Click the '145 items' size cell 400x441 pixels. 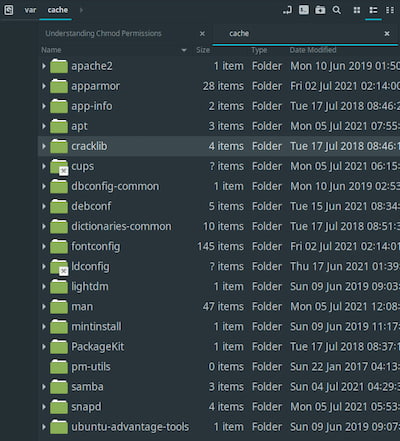point(220,246)
